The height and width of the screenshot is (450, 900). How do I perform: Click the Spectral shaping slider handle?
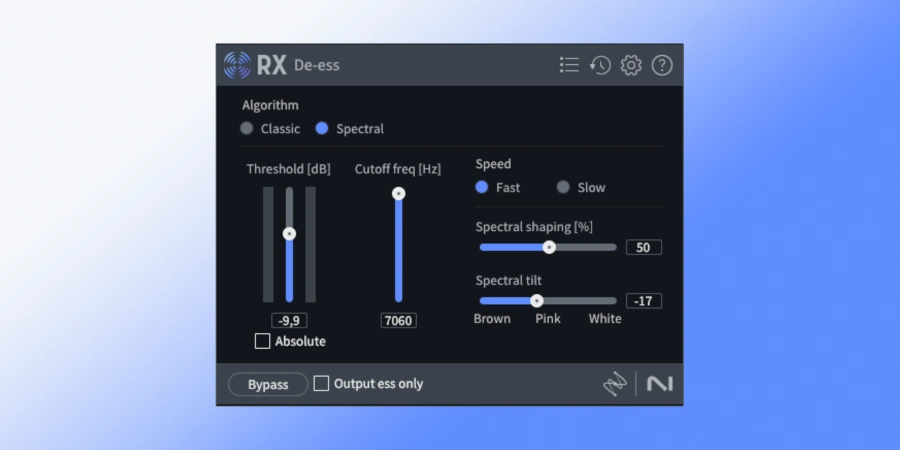click(549, 247)
